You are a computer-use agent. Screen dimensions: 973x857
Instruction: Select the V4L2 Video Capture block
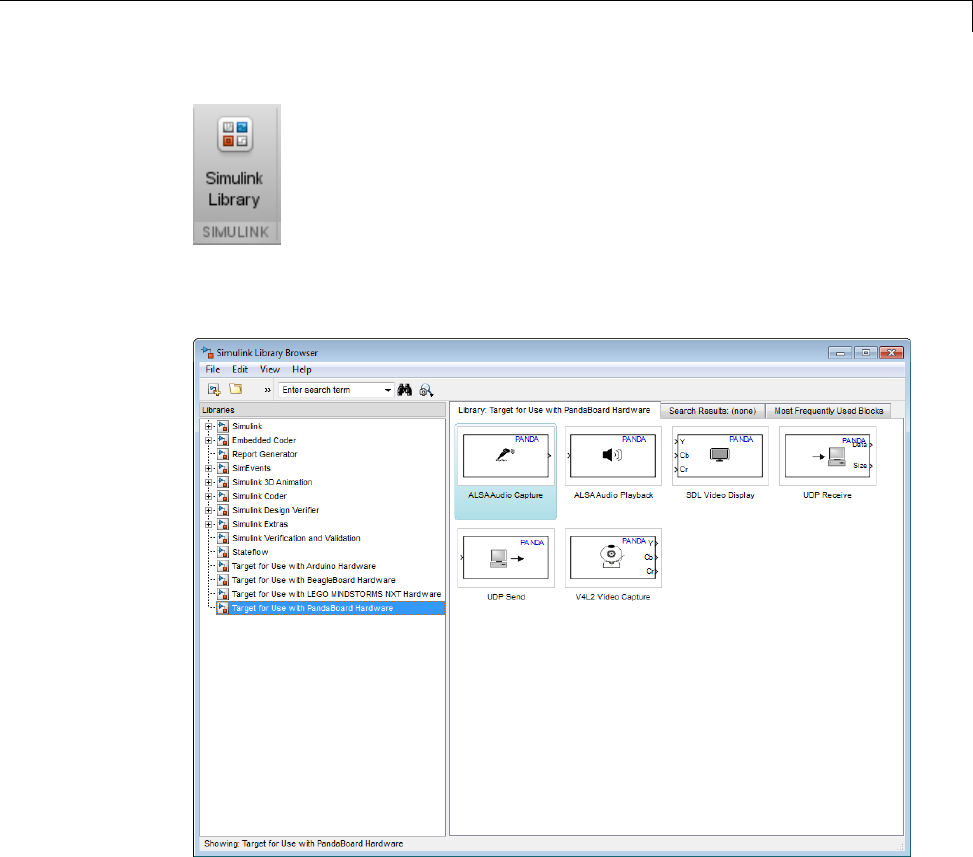(x=613, y=558)
